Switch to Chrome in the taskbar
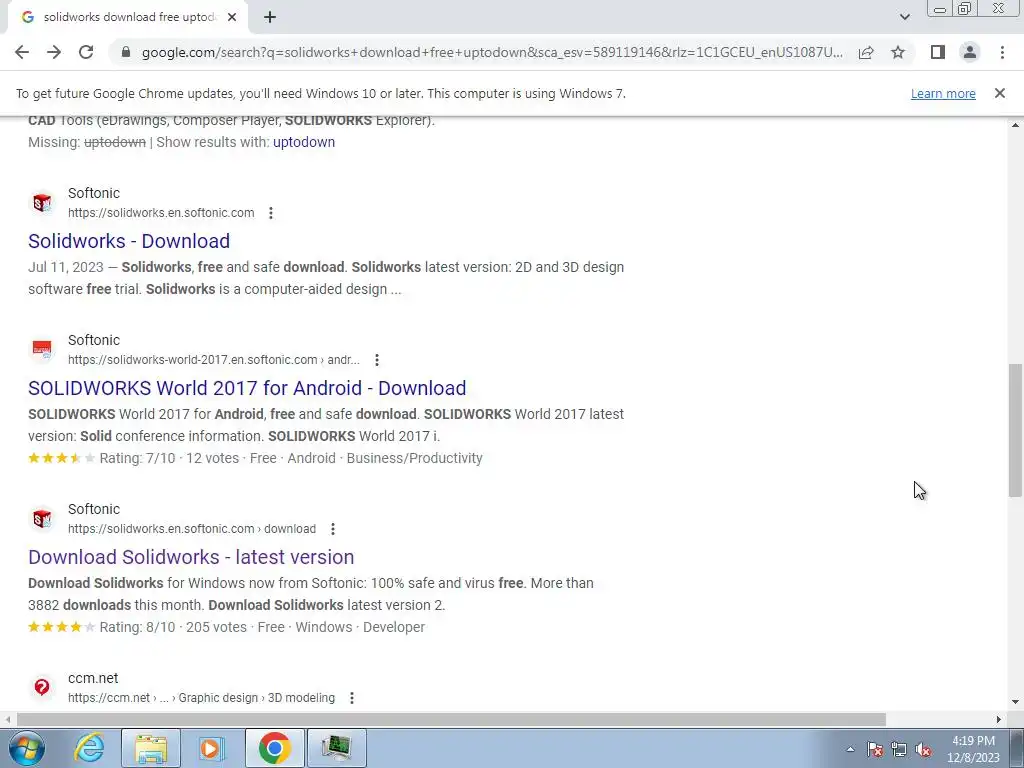1024x768 pixels. pos(274,748)
